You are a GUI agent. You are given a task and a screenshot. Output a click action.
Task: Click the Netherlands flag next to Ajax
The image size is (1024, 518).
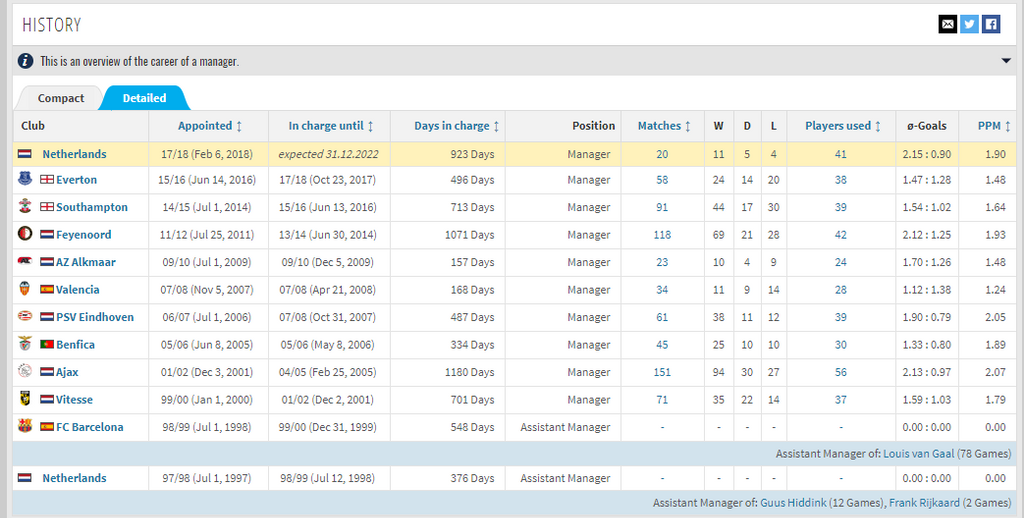point(47,372)
